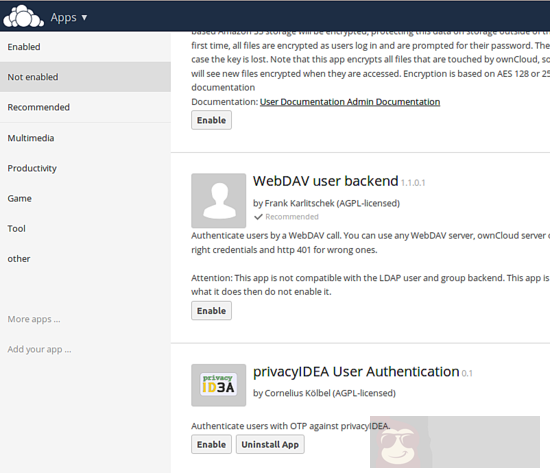Click the privacyIDEA app logo
Viewport: 550px width, 473px height.
tap(219, 385)
